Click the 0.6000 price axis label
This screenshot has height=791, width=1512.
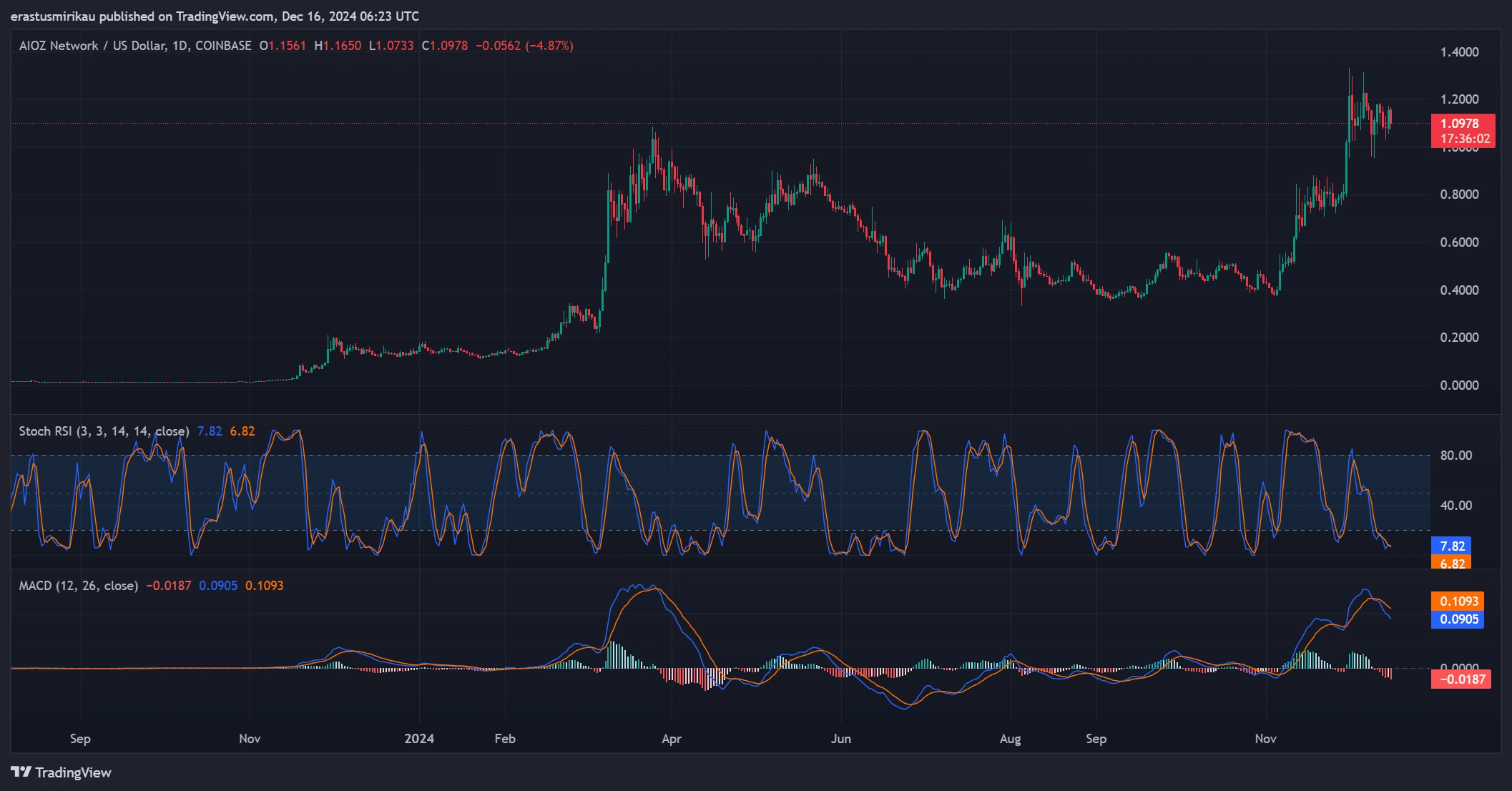1459,242
